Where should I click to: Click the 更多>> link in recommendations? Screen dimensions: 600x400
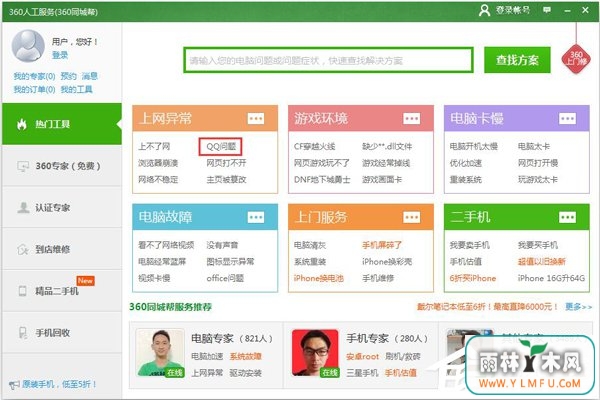pyautogui.click(x=579, y=307)
